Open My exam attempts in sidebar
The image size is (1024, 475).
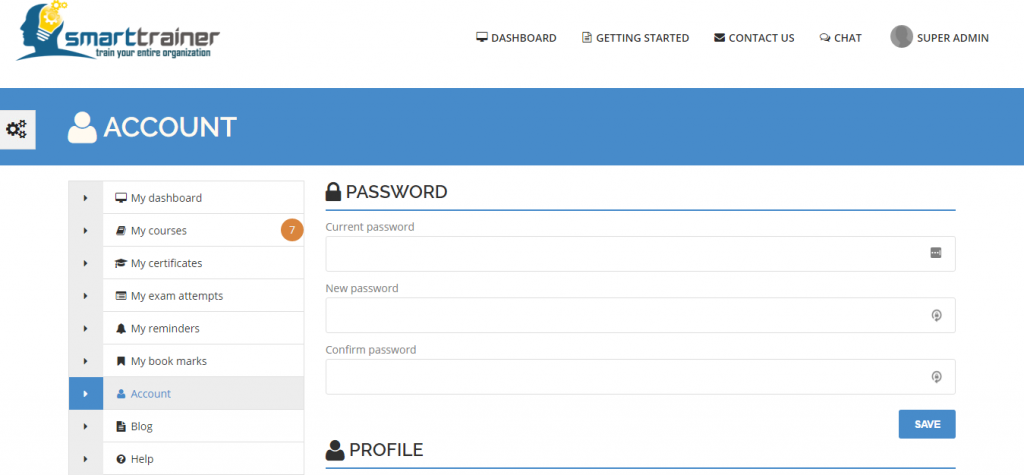(x=176, y=296)
